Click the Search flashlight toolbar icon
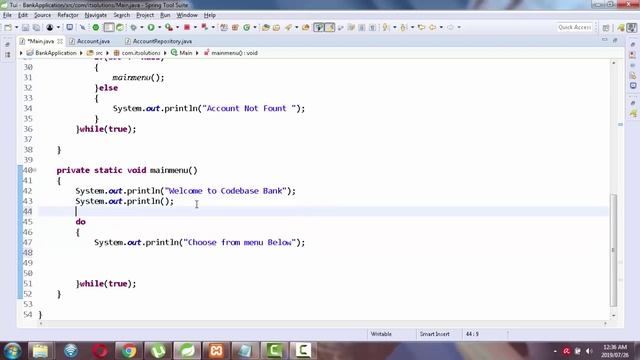640x360 pixels. click(289, 27)
